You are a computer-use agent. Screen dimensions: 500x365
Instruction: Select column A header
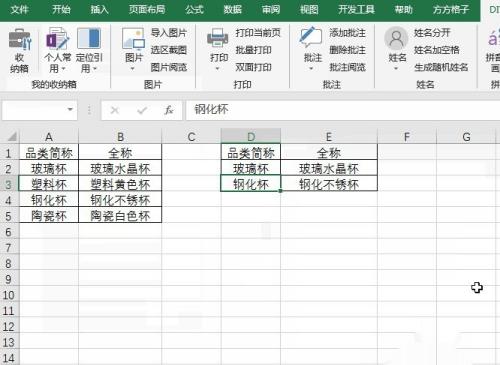click(x=49, y=137)
